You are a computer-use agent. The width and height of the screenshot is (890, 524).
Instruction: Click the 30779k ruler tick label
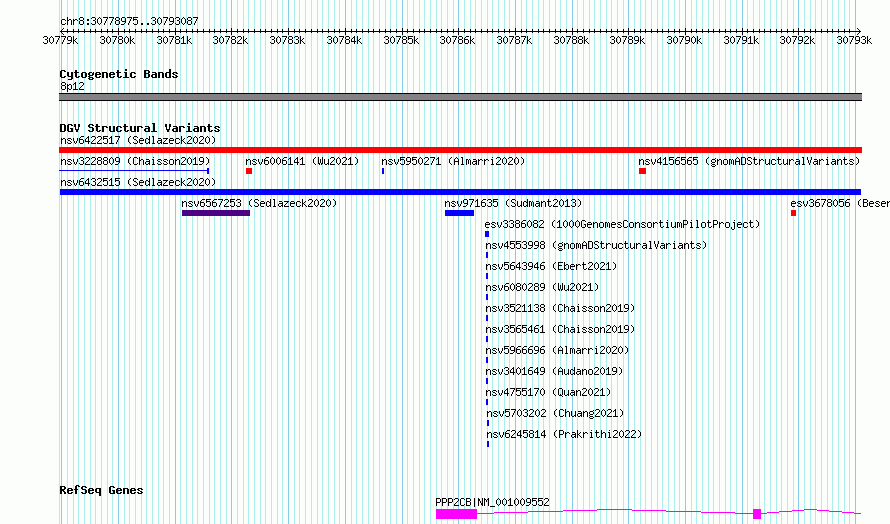(x=60, y=40)
